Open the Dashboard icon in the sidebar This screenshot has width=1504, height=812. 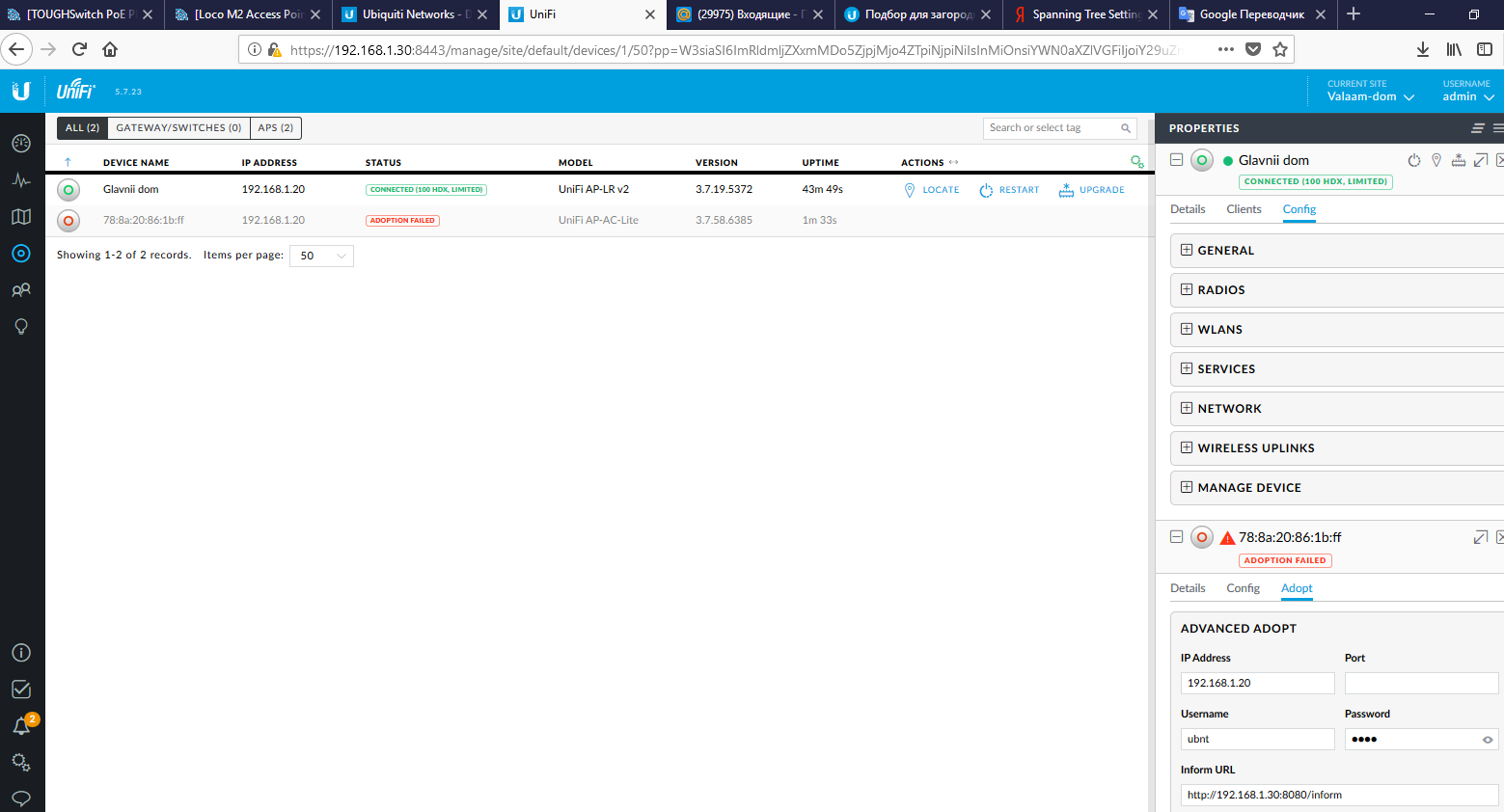21,143
